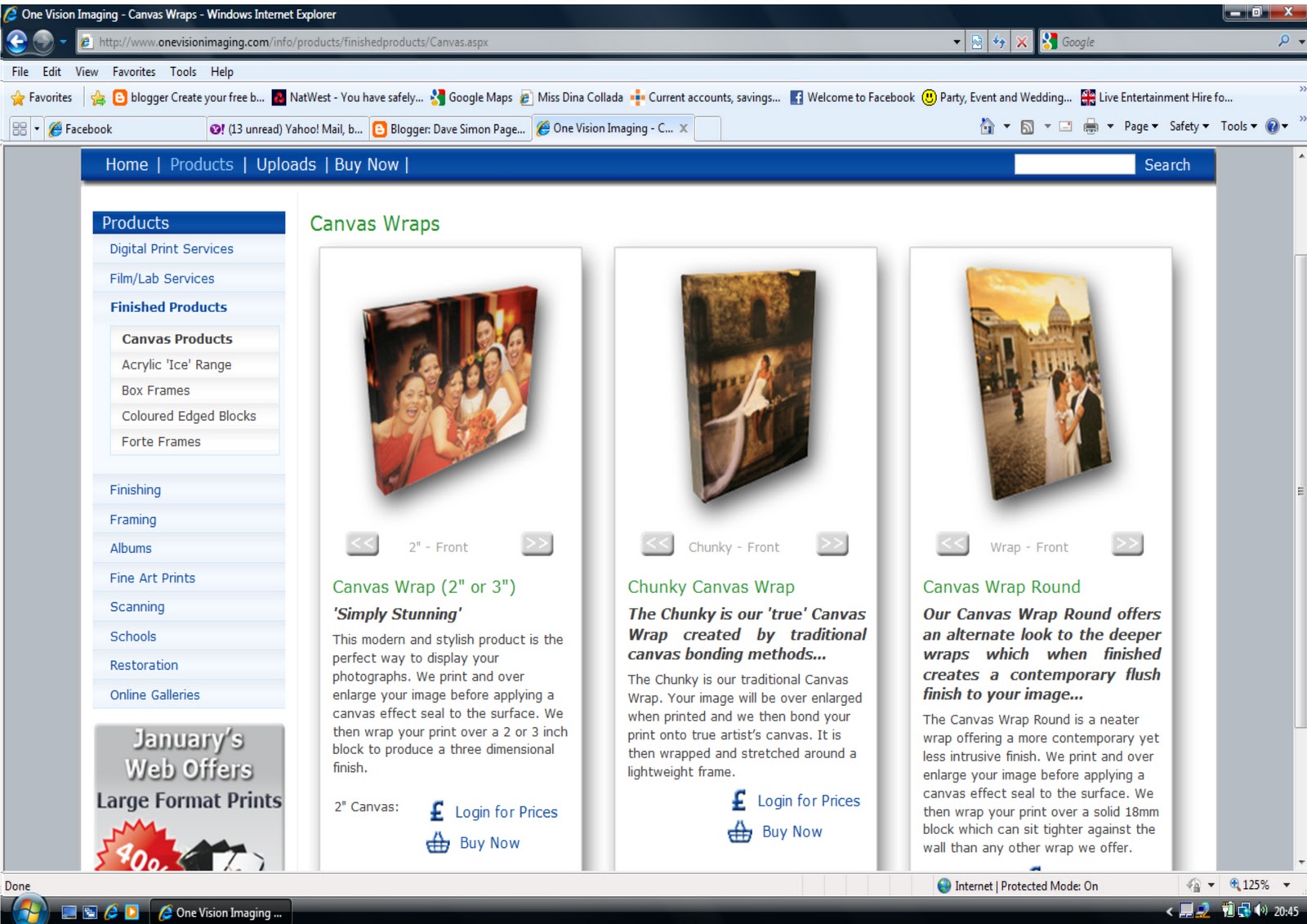The image size is (1307, 924).
Task: Click the January's Web Offers banner
Action: [x=190, y=797]
